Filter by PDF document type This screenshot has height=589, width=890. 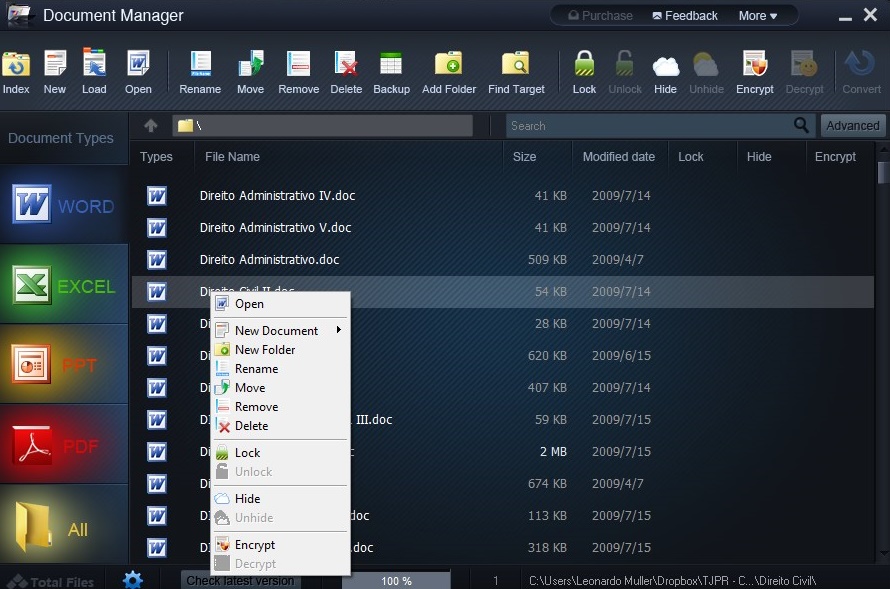click(64, 444)
